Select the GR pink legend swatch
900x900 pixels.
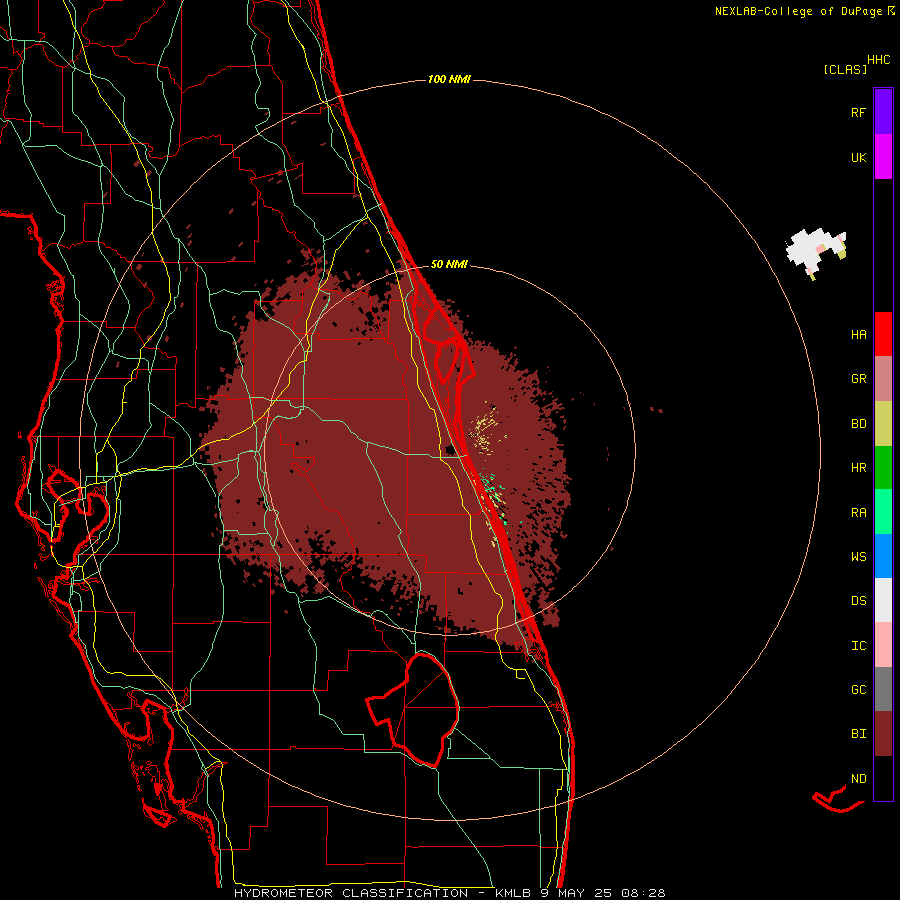[x=883, y=379]
